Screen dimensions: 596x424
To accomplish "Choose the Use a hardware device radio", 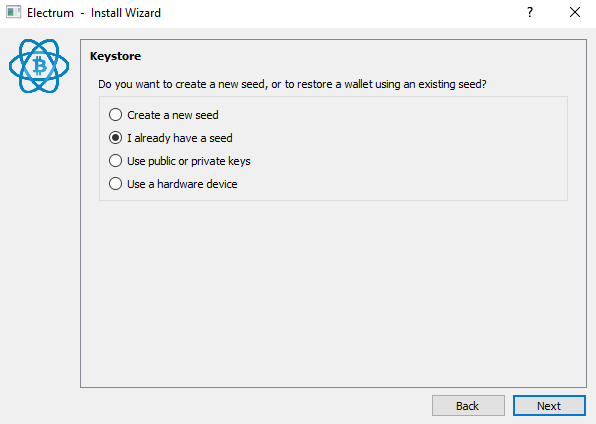I will tap(115, 184).
